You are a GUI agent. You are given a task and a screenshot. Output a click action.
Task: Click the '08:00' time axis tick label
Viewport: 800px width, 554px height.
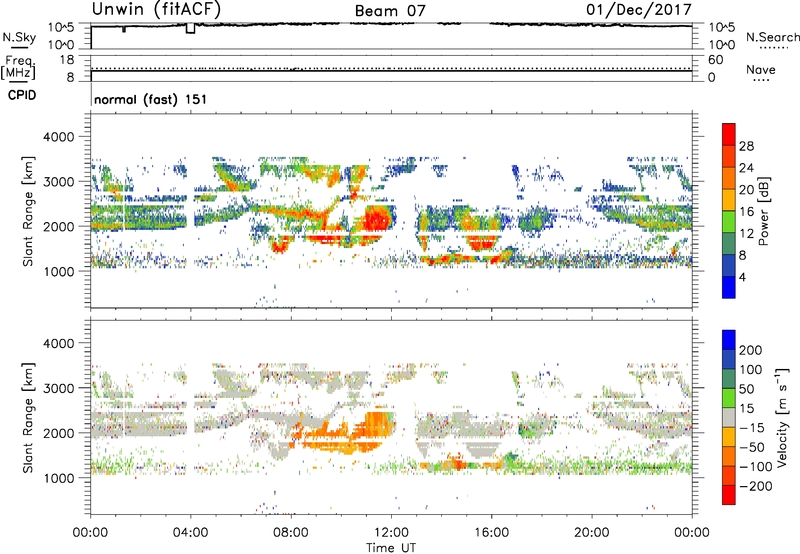pos(290,533)
